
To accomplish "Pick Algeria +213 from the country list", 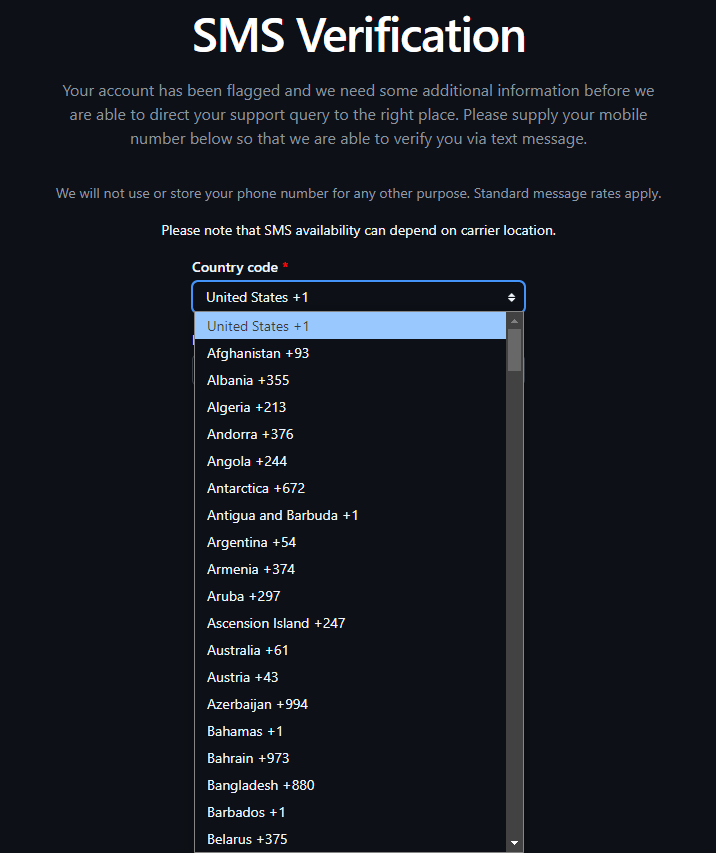I will coord(350,407).
